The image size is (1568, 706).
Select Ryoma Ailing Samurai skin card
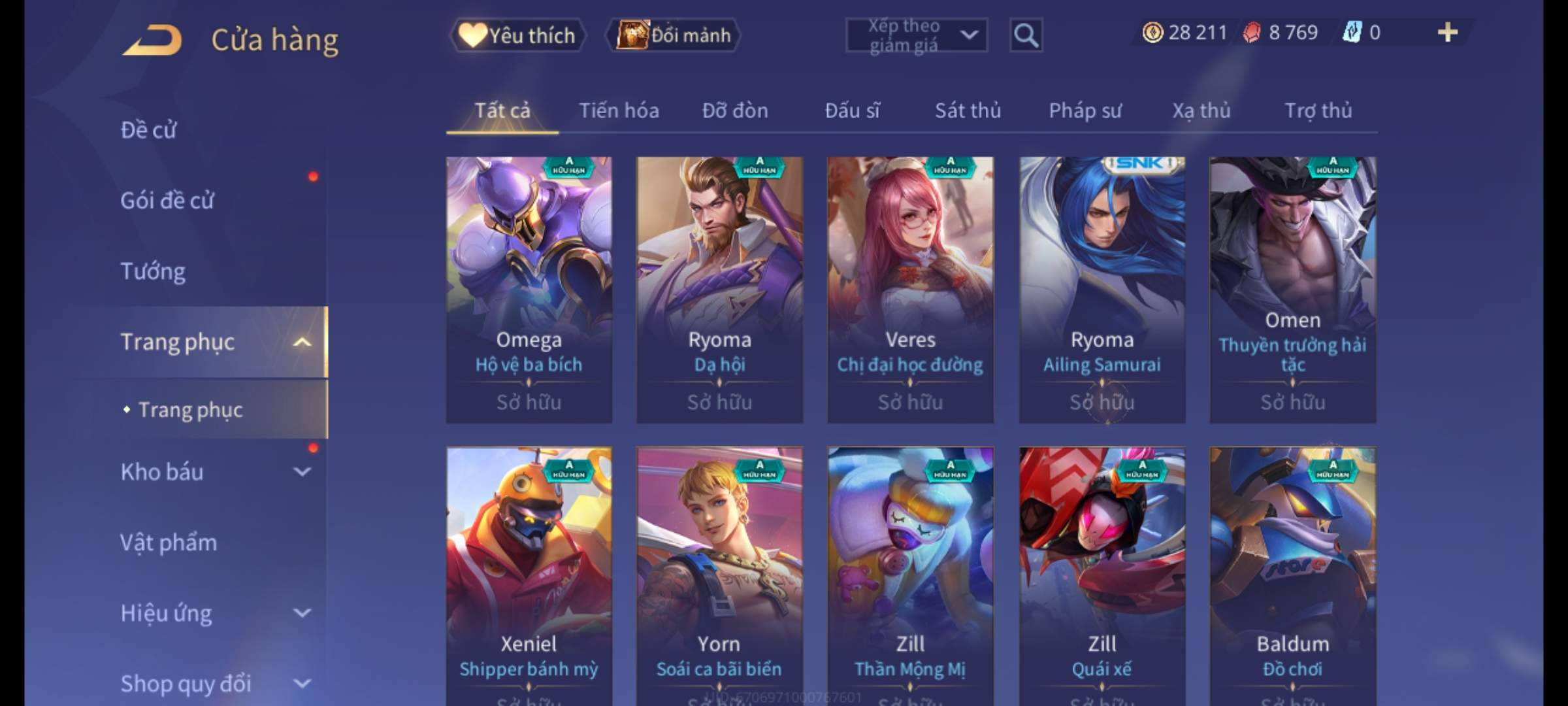1102,290
